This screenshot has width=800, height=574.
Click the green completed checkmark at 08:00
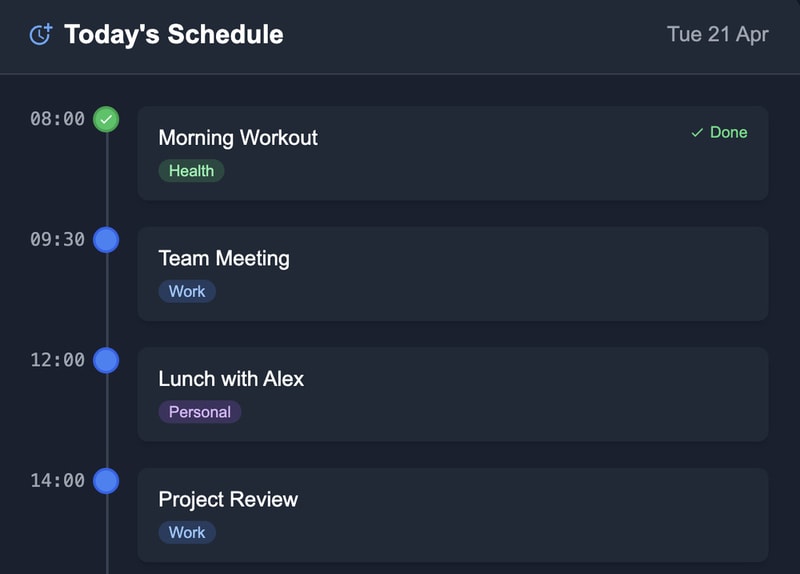(106, 119)
